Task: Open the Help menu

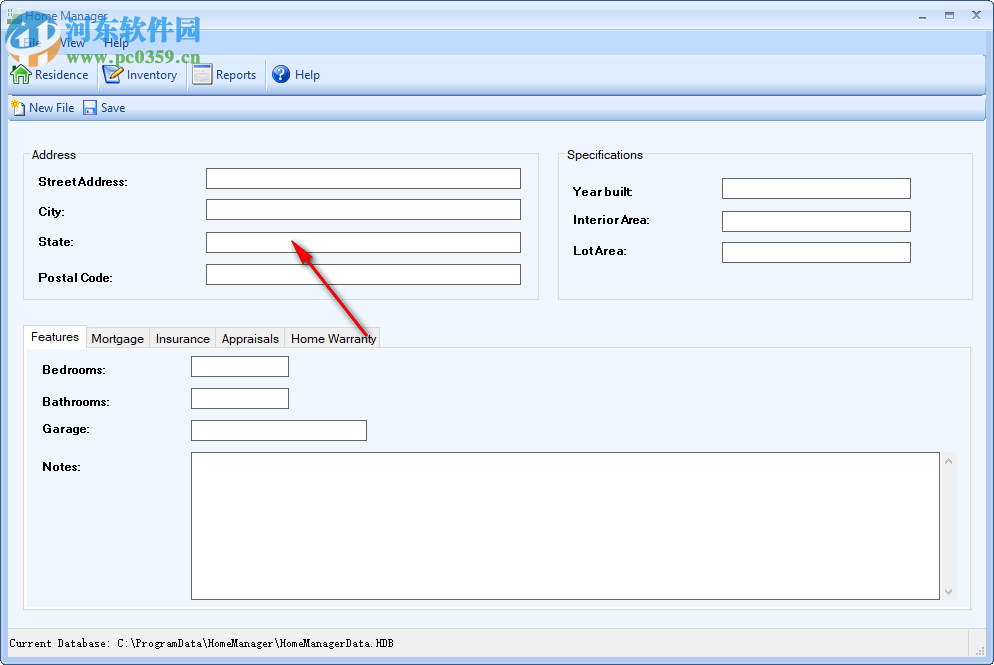Action: [x=116, y=43]
